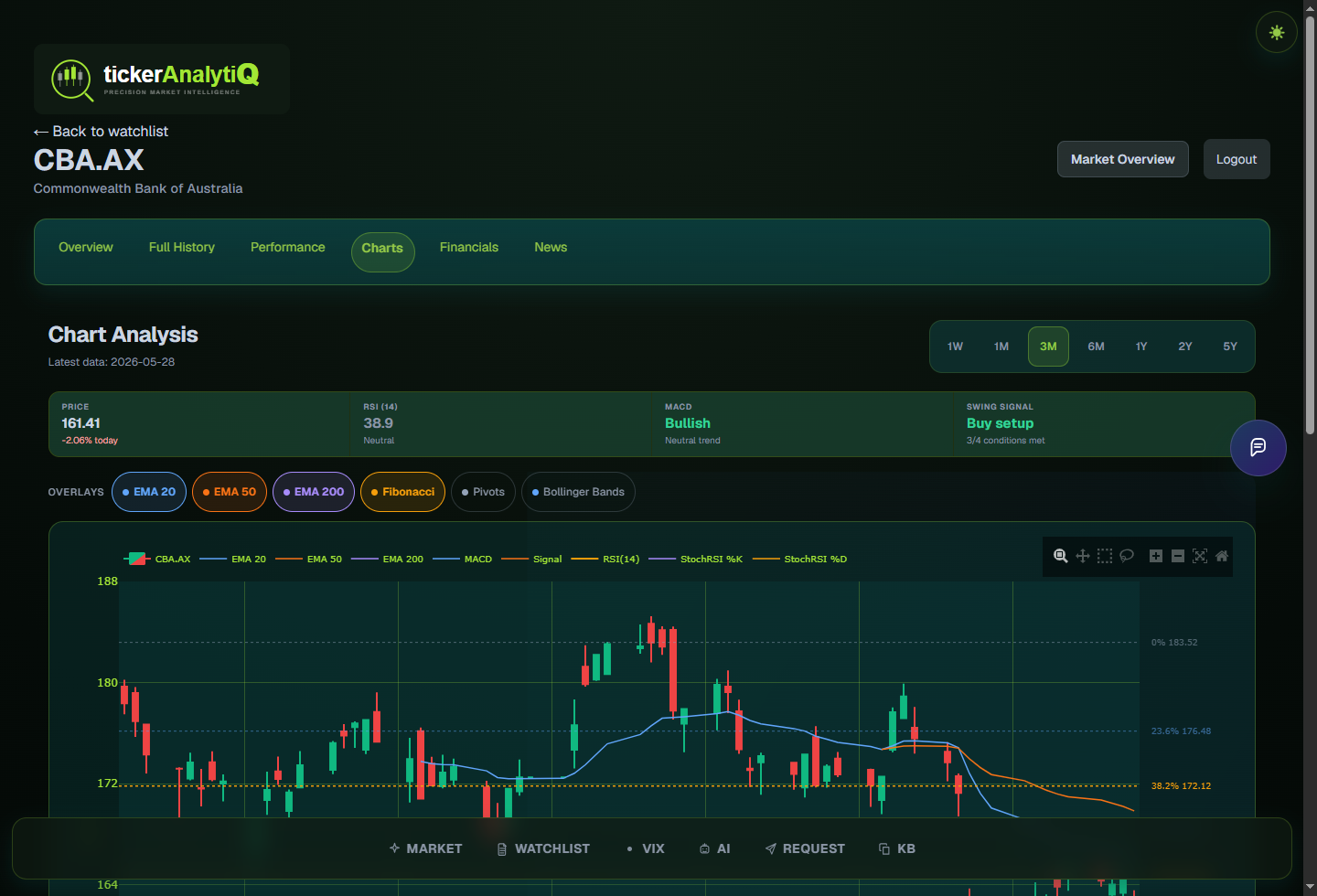The width and height of the screenshot is (1317, 896).
Task: Follow the Back to watchlist link
Action: 101,132
